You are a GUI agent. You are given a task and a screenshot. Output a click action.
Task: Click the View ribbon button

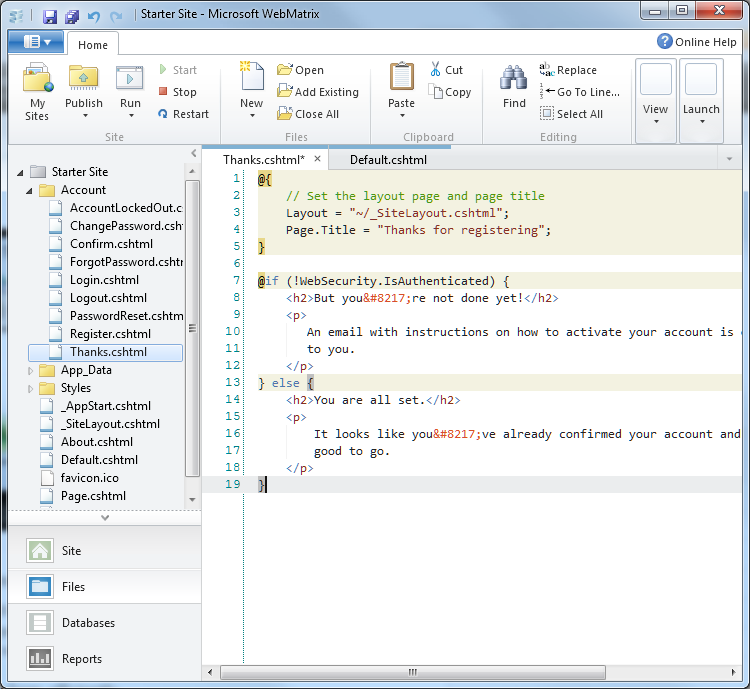click(x=655, y=100)
